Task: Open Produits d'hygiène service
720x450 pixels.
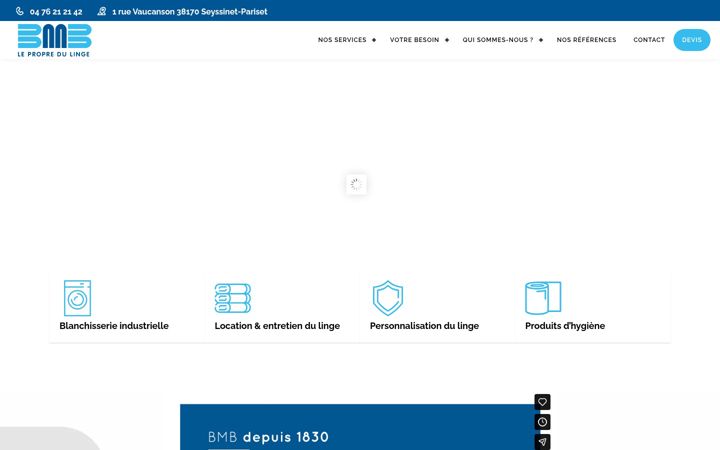Action: [x=565, y=326]
